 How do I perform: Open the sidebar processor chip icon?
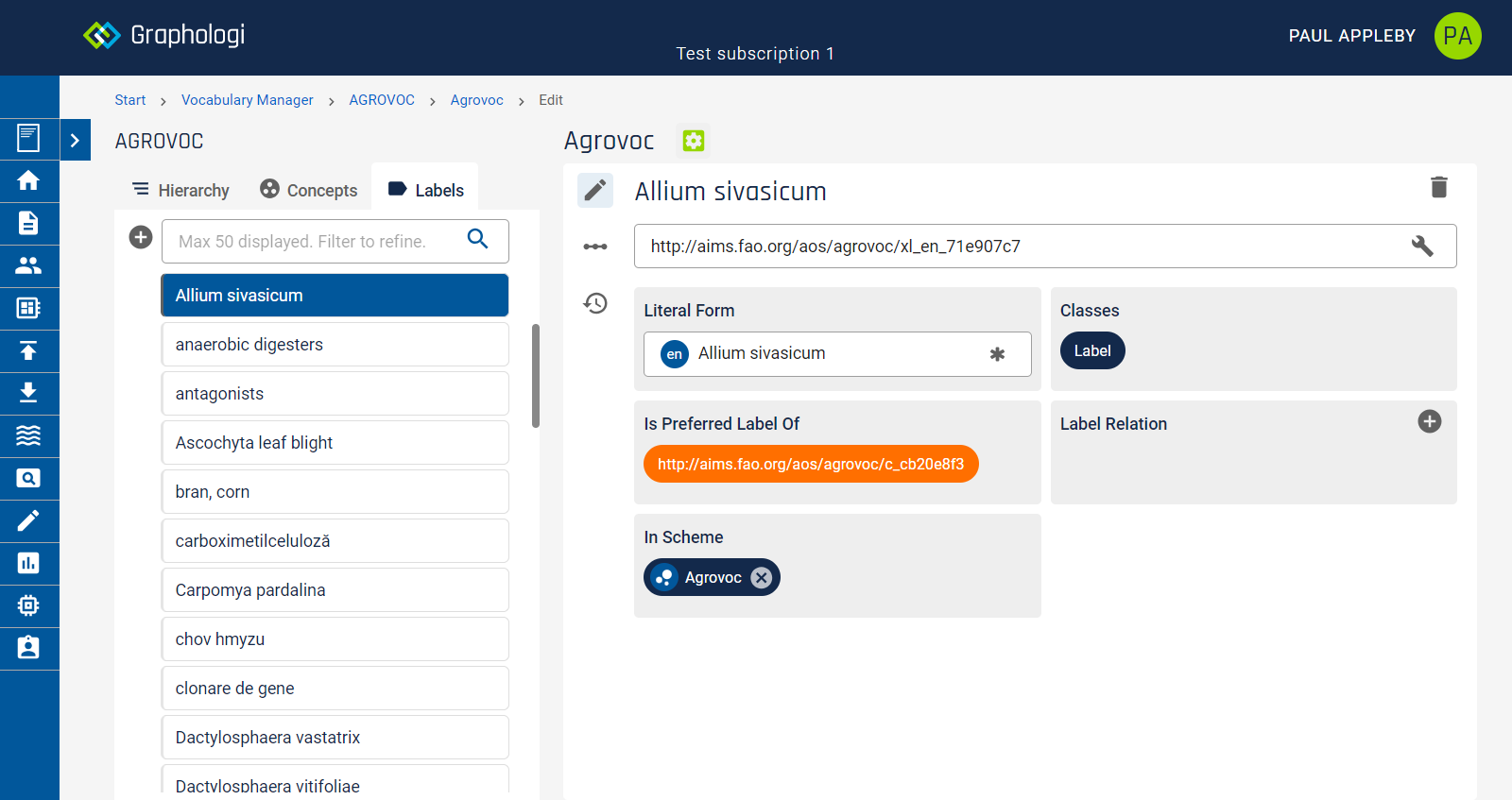pyautogui.click(x=28, y=605)
